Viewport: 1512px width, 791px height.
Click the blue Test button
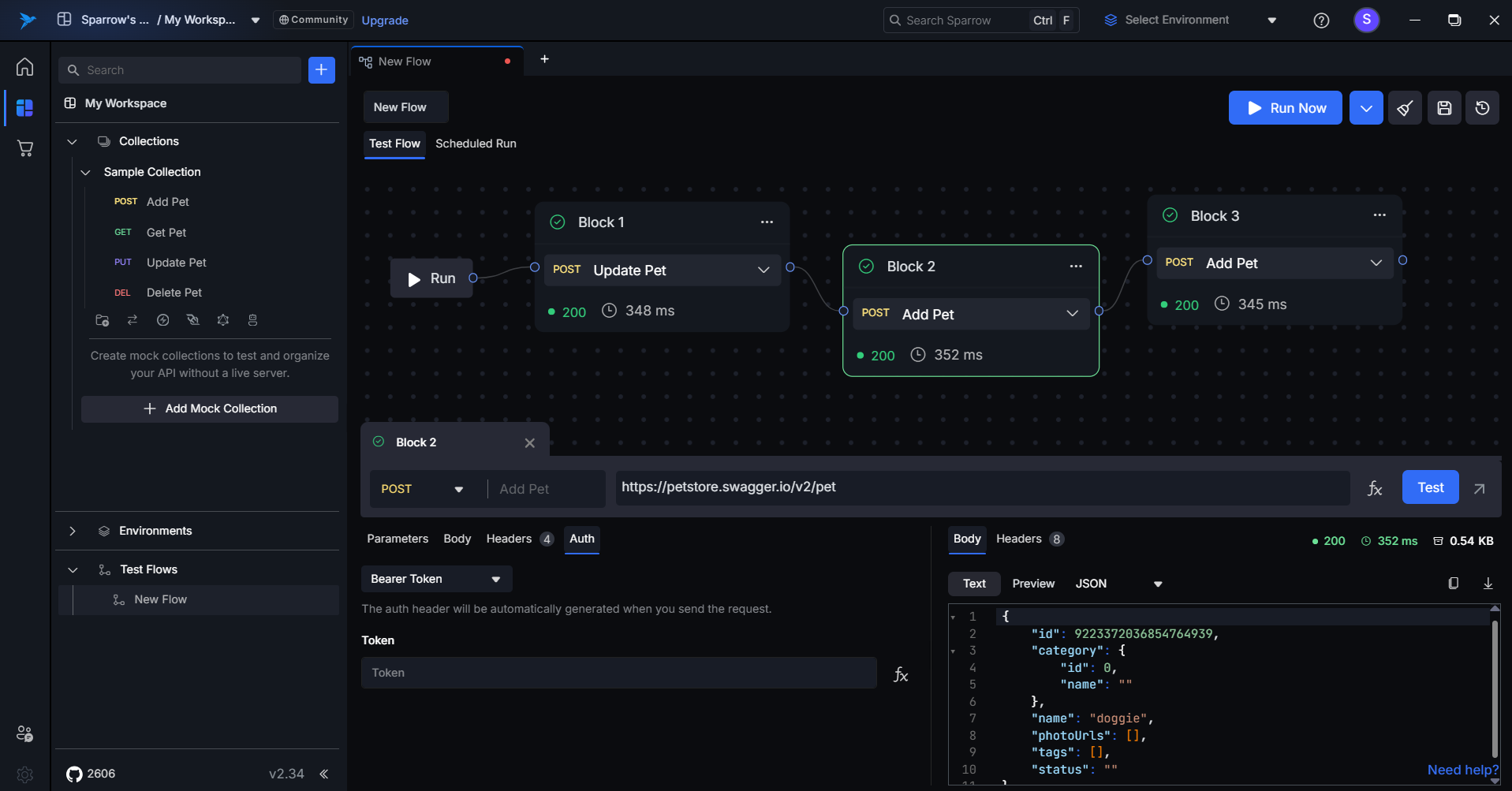click(x=1430, y=487)
